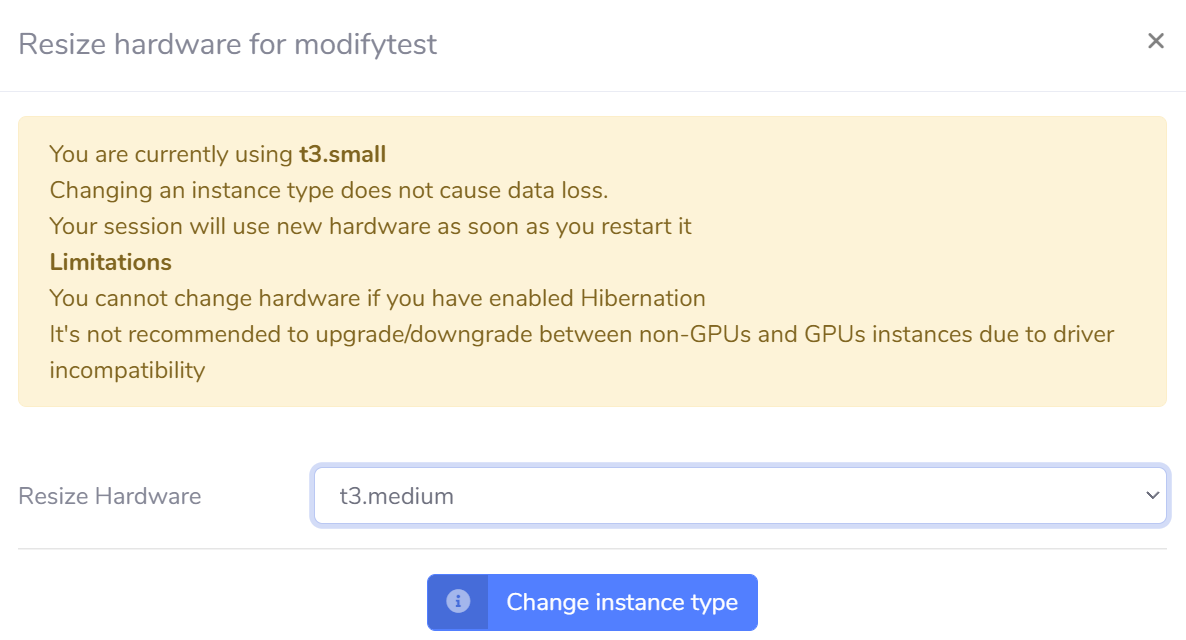Click the current instance type notice line
This screenshot has width=1186, height=640.
point(216,154)
